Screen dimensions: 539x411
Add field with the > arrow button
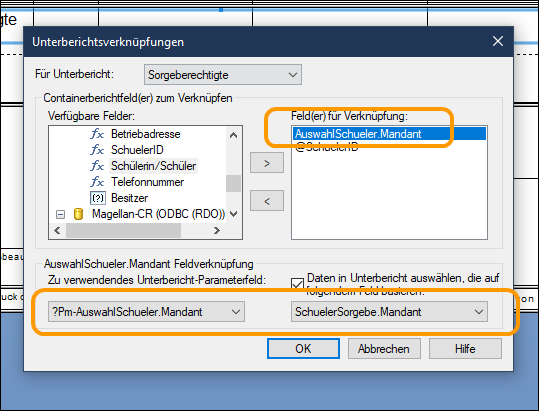coord(267,163)
